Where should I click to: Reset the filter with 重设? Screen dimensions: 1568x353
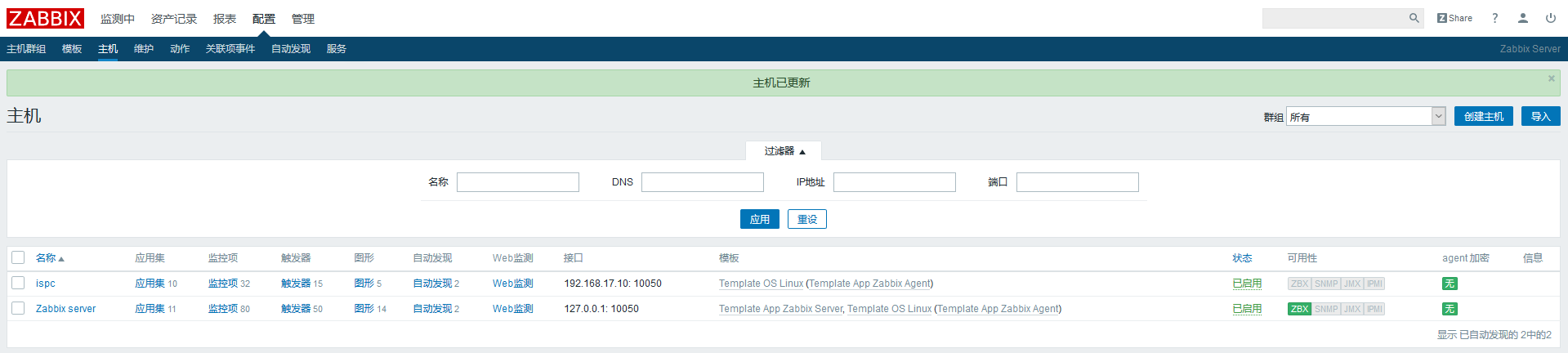pyautogui.click(x=807, y=219)
